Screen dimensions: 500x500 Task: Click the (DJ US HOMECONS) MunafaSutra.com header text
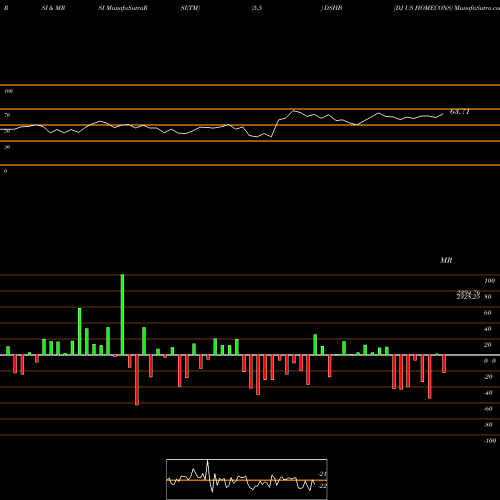[447, 8]
